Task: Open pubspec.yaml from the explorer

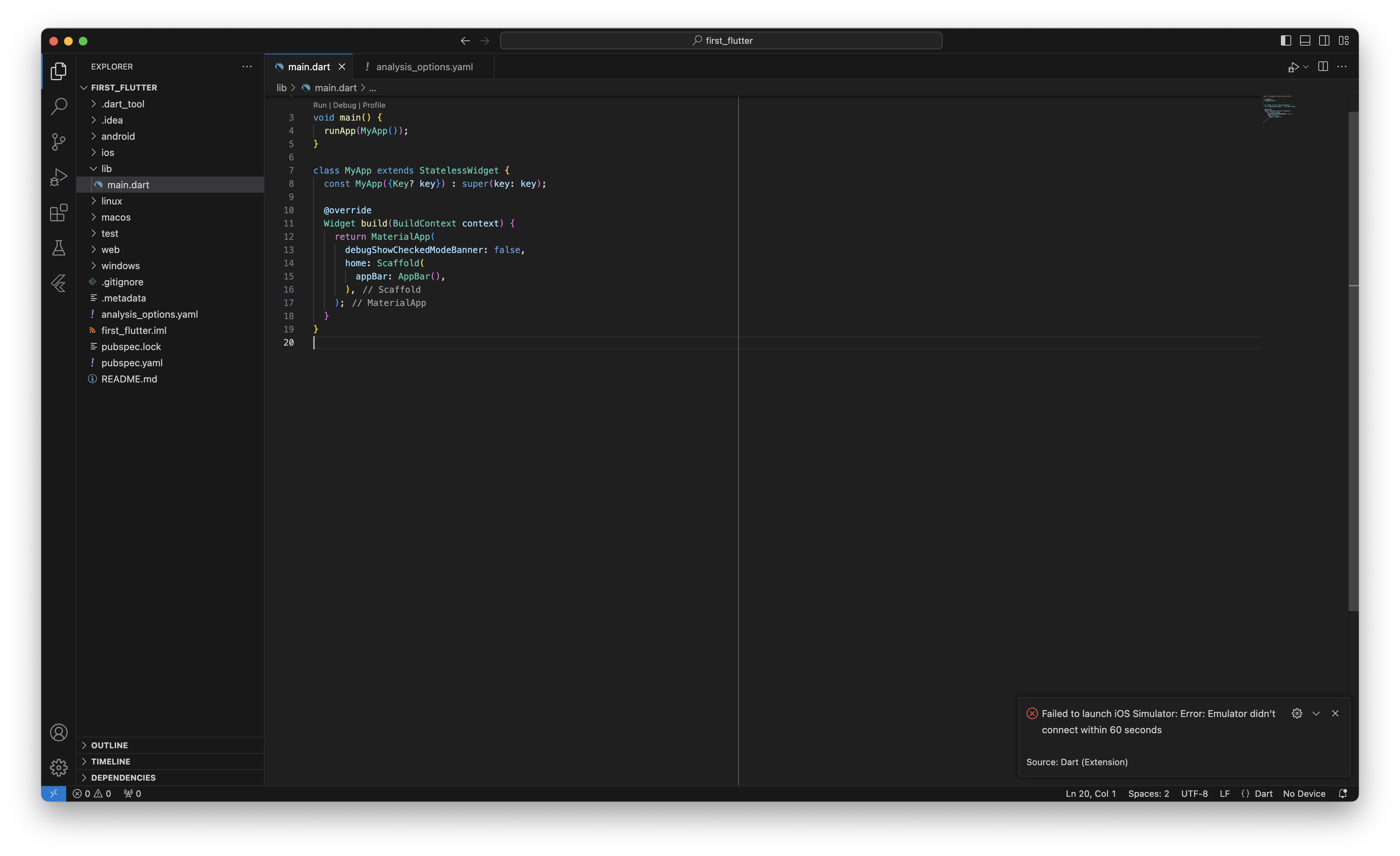Action: coord(171,363)
